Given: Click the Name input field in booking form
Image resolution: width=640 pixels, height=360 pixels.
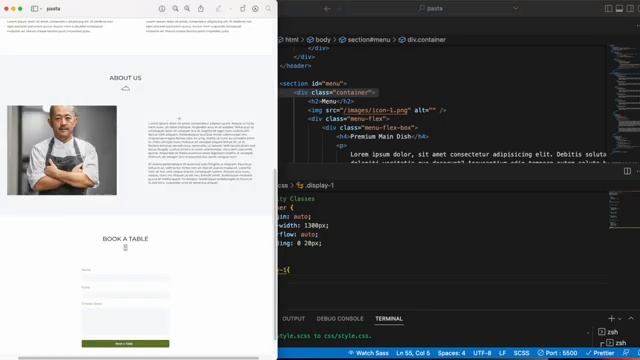Looking at the screenshot, I should pos(125,277).
